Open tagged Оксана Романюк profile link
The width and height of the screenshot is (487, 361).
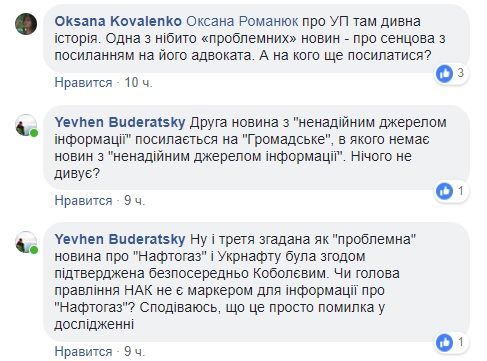coord(242,21)
